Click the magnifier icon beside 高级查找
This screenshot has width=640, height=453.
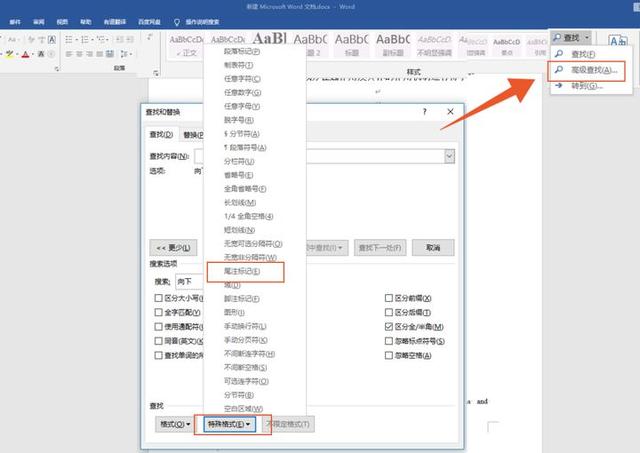coord(559,70)
